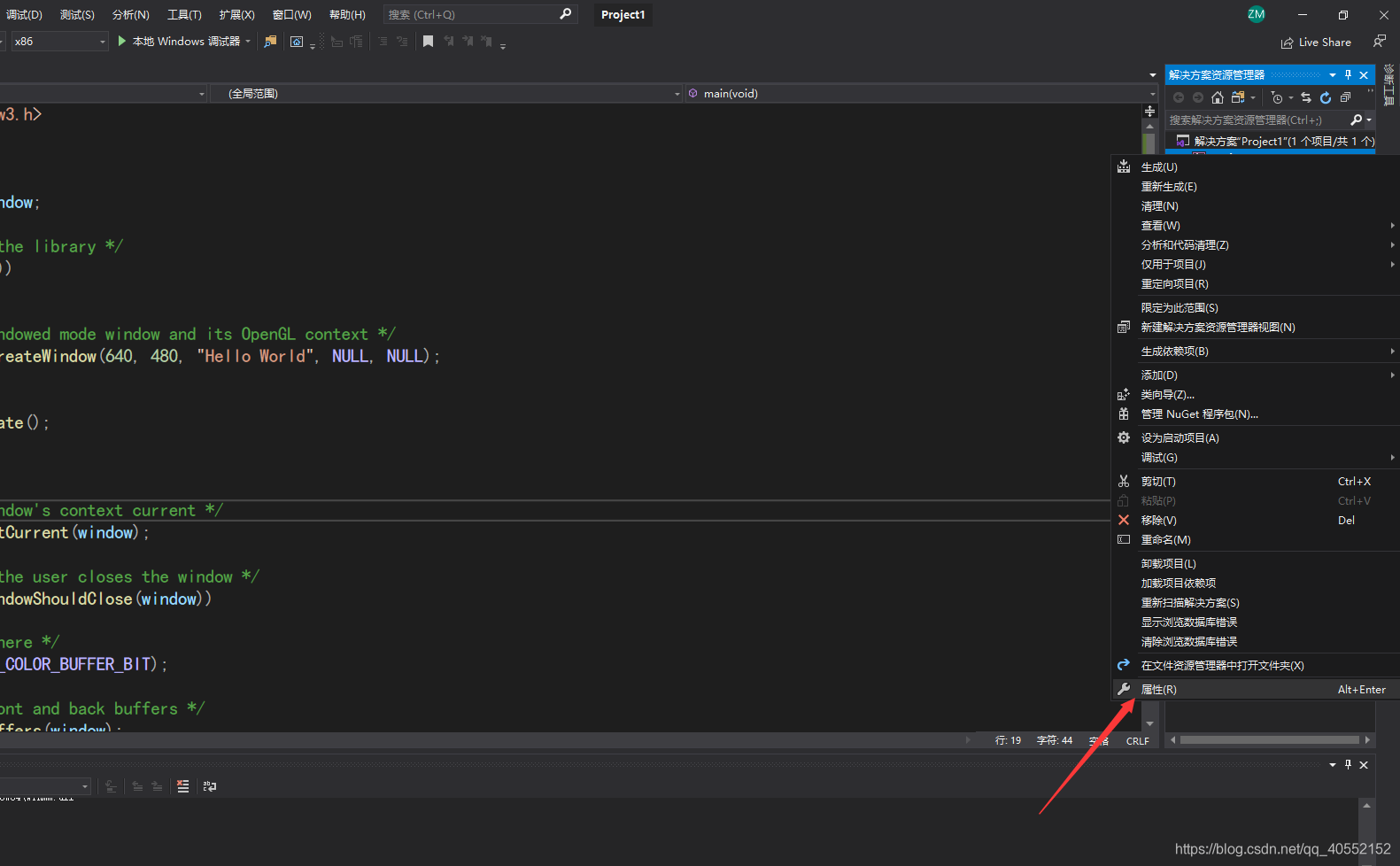Screen dimensions: 1400x866
Task: Click the Live Share button
Action: pyautogui.click(x=1316, y=43)
